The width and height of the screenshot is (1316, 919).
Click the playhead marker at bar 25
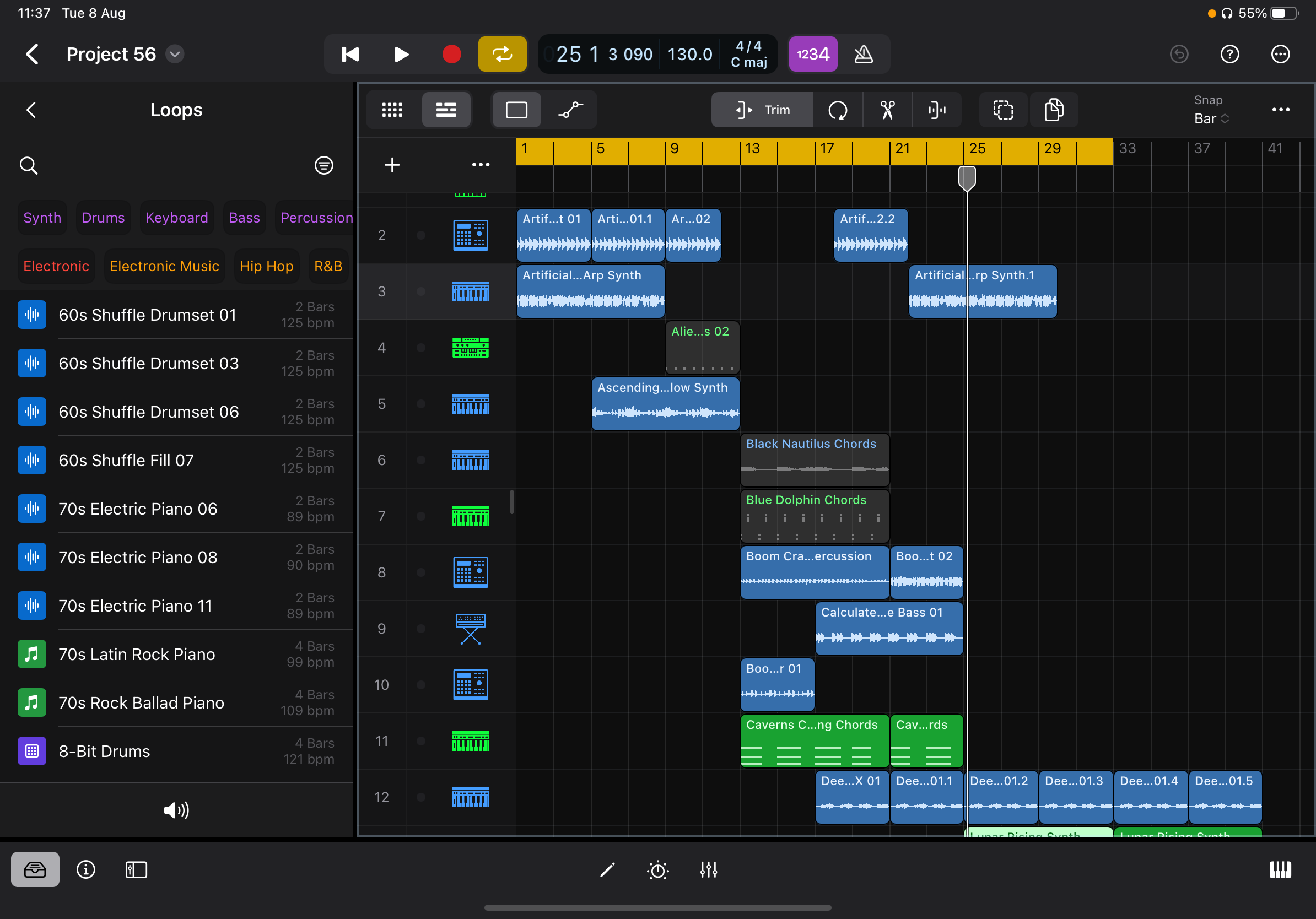point(967,179)
